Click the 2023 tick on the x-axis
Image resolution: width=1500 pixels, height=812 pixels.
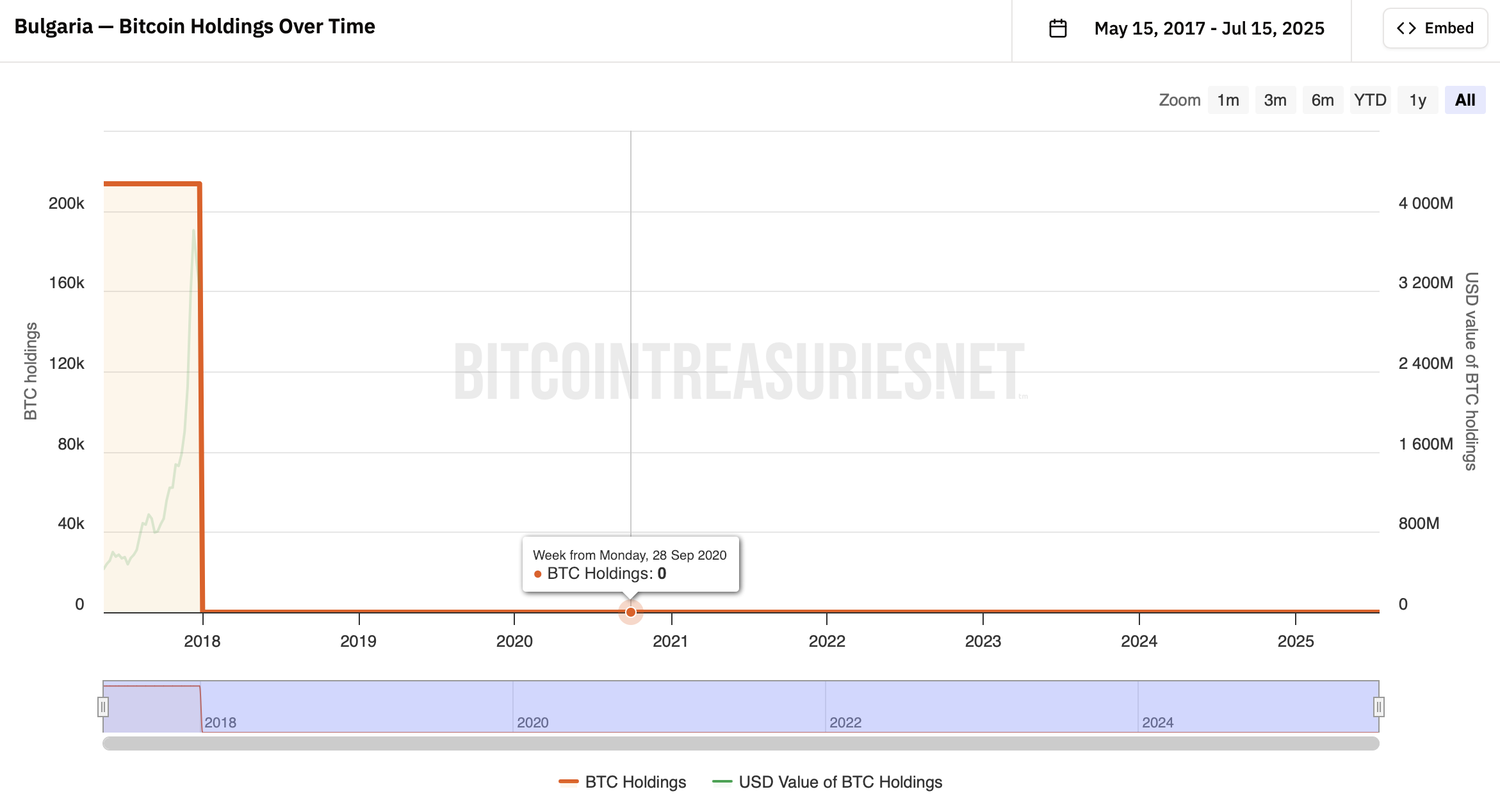[x=982, y=641]
